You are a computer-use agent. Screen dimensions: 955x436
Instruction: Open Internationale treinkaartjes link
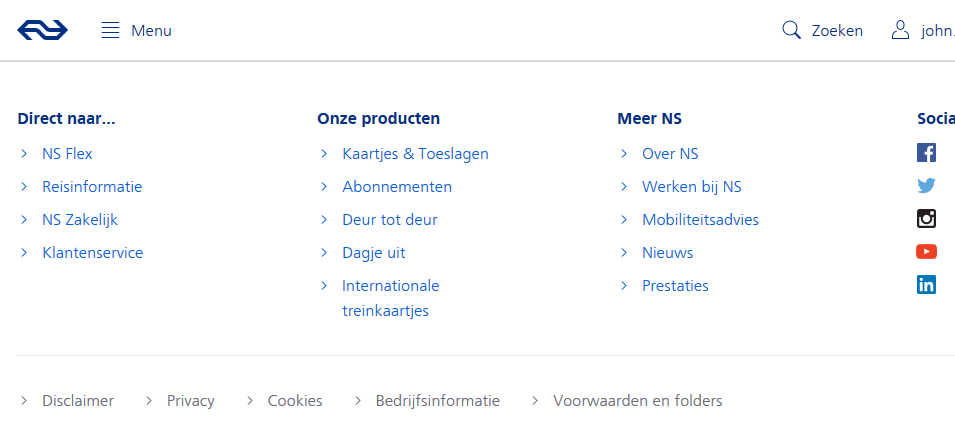coord(390,298)
